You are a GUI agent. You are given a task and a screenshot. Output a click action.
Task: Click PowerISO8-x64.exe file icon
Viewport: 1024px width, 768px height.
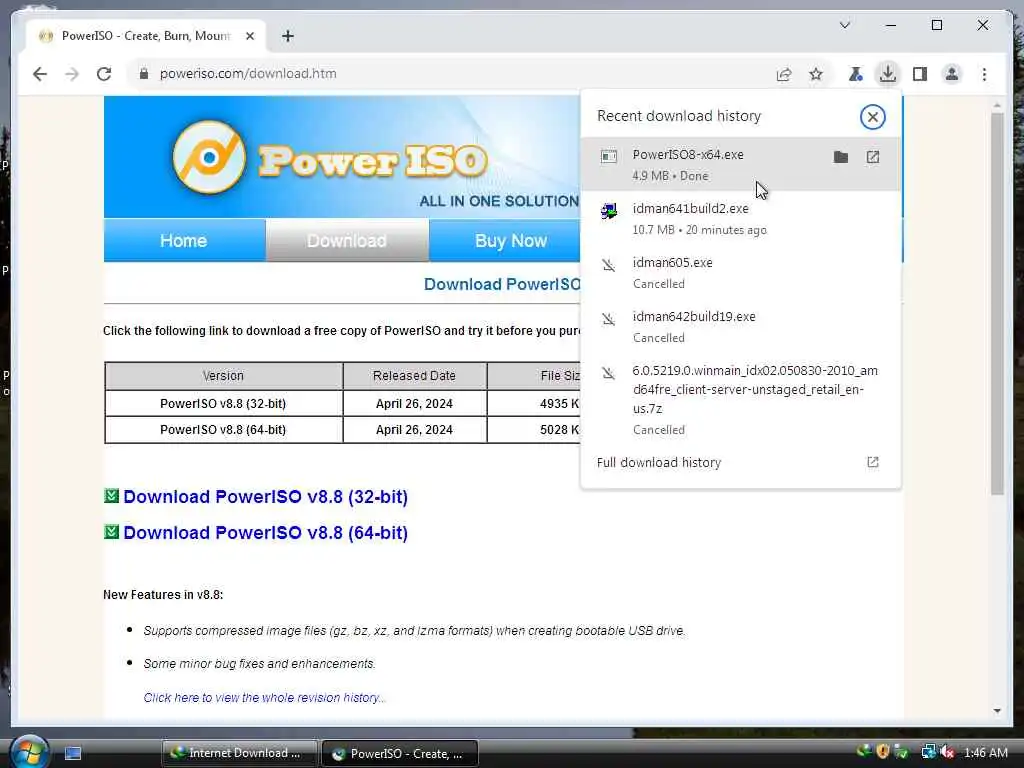[609, 157]
